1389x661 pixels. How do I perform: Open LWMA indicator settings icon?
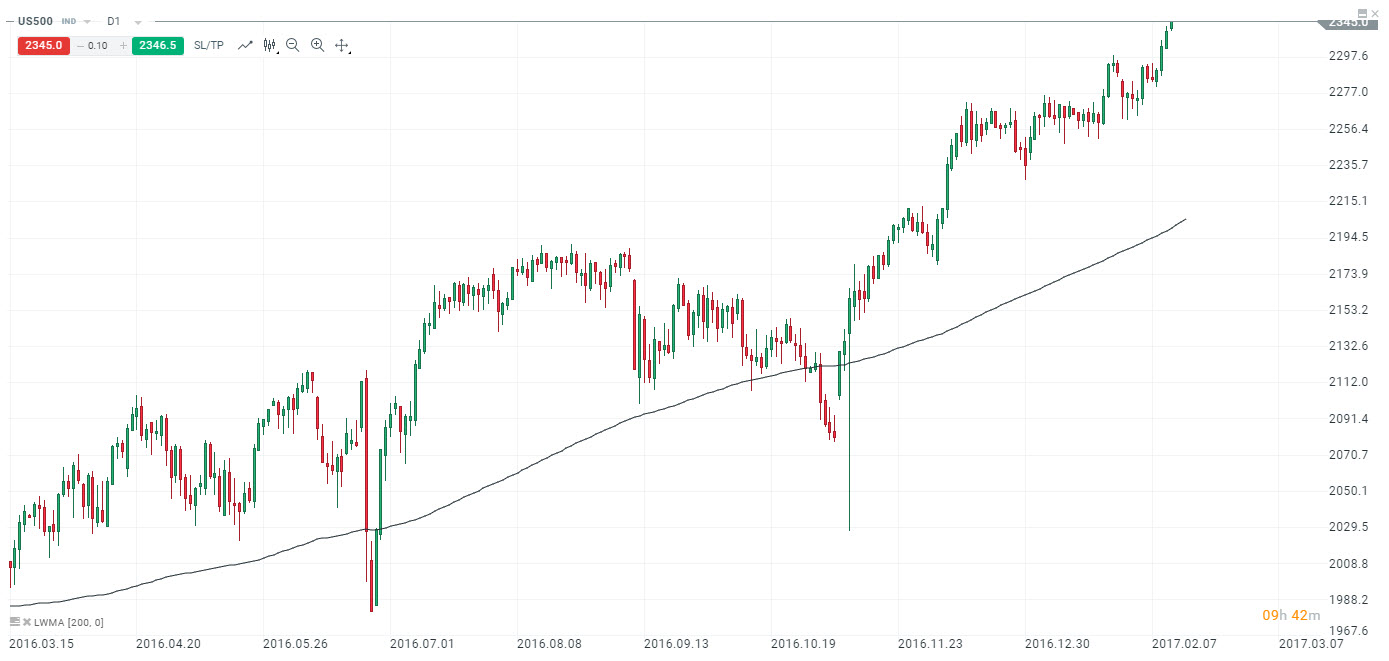coord(14,622)
